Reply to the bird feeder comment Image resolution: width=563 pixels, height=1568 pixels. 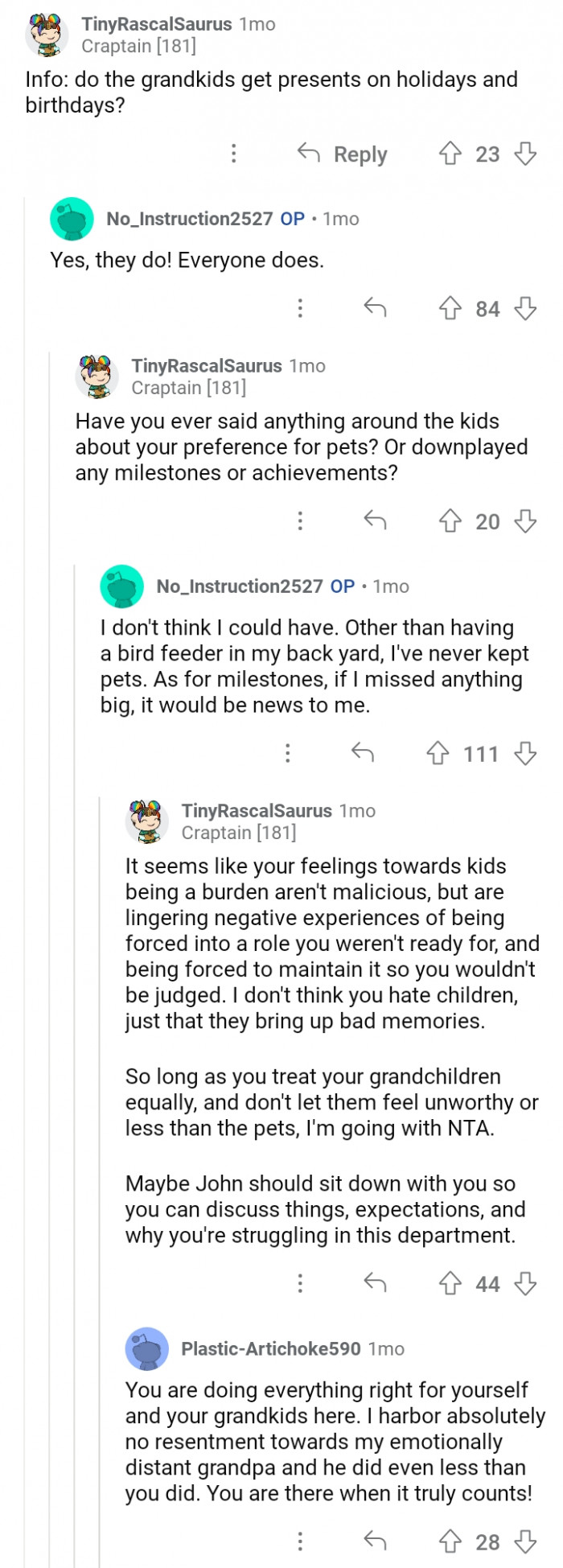[363, 753]
